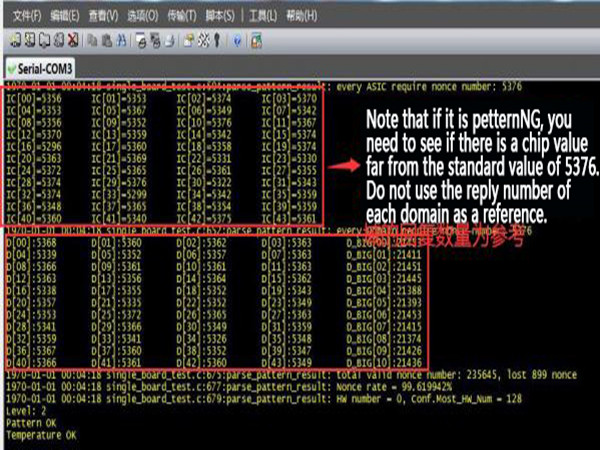Viewport: 600px width, 450px height.
Task: Click the D[25]:5372 entry
Action: (x=117, y=315)
